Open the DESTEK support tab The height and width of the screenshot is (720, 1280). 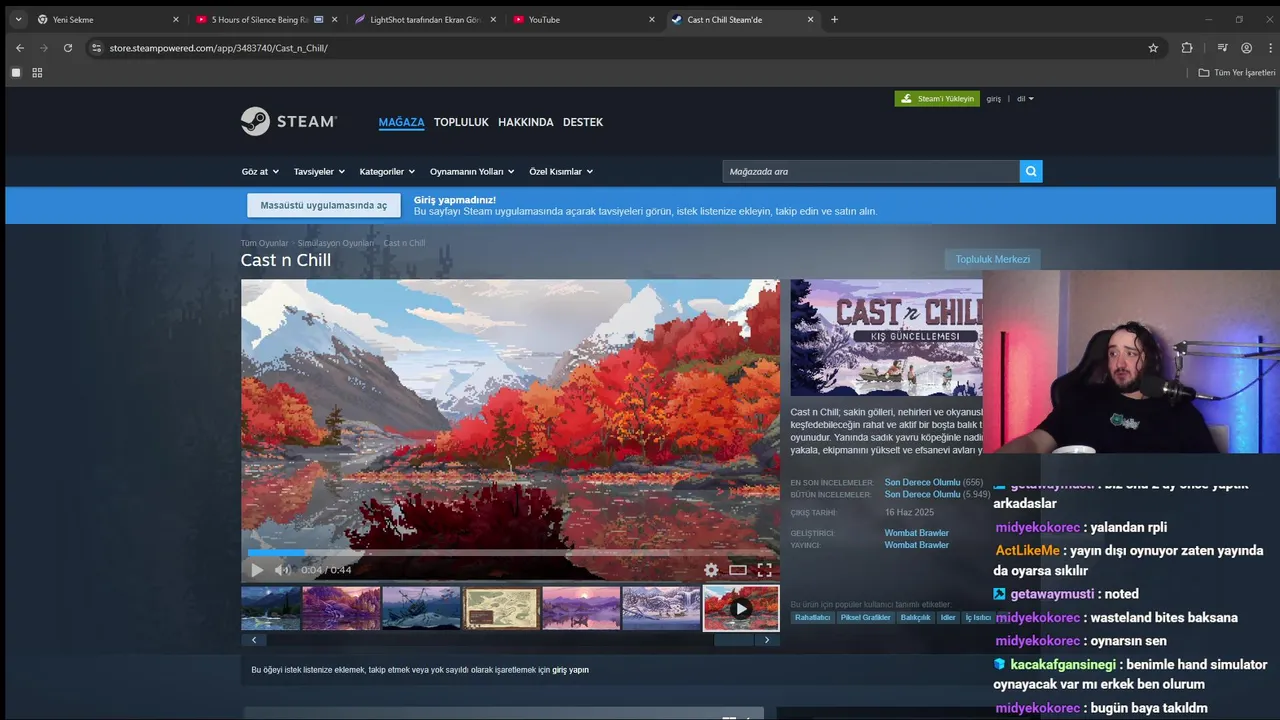tap(583, 122)
